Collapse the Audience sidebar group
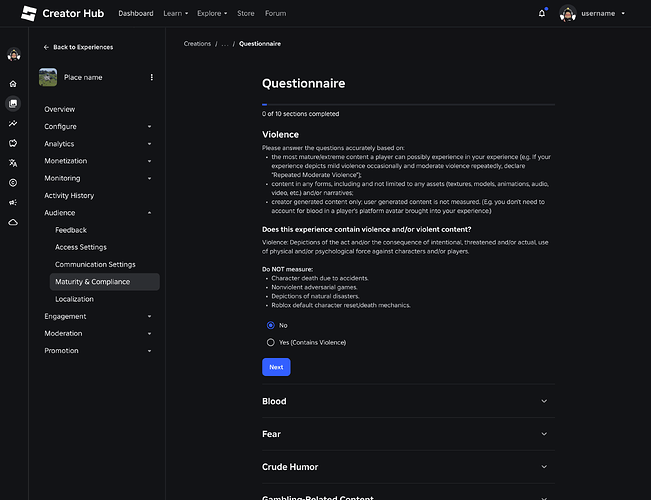This screenshot has width=651, height=500. pos(149,213)
